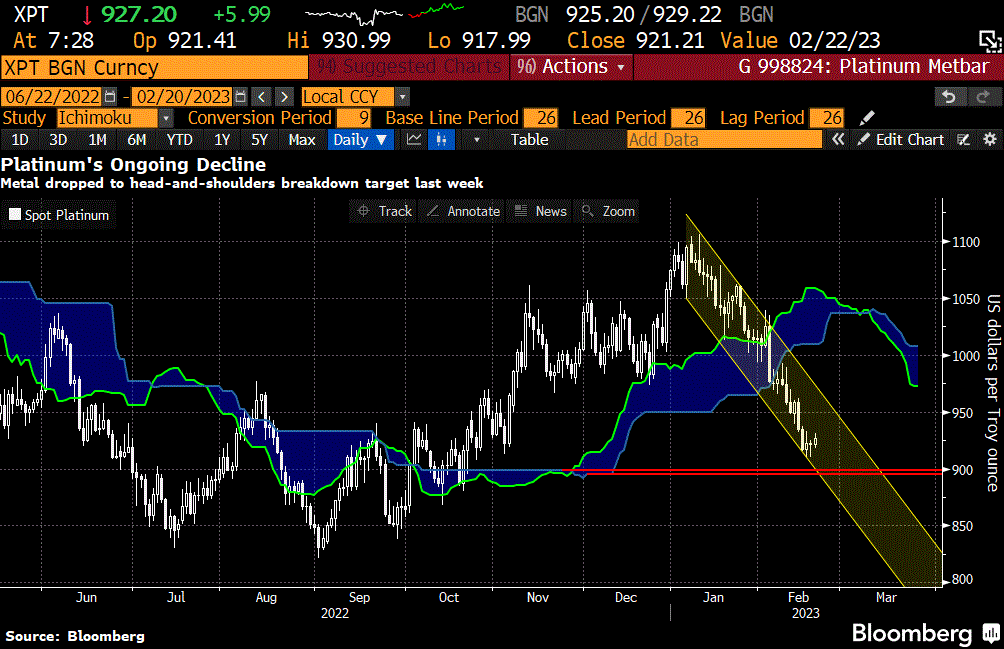Show News on the chart
The image size is (1004, 649).
click(x=541, y=211)
